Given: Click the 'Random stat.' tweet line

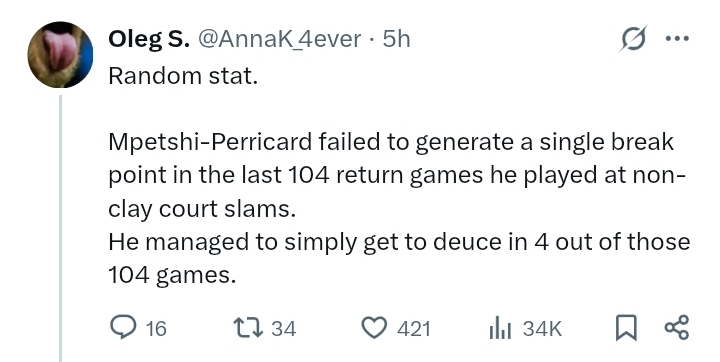Looking at the screenshot, I should pyautogui.click(x=183, y=76).
